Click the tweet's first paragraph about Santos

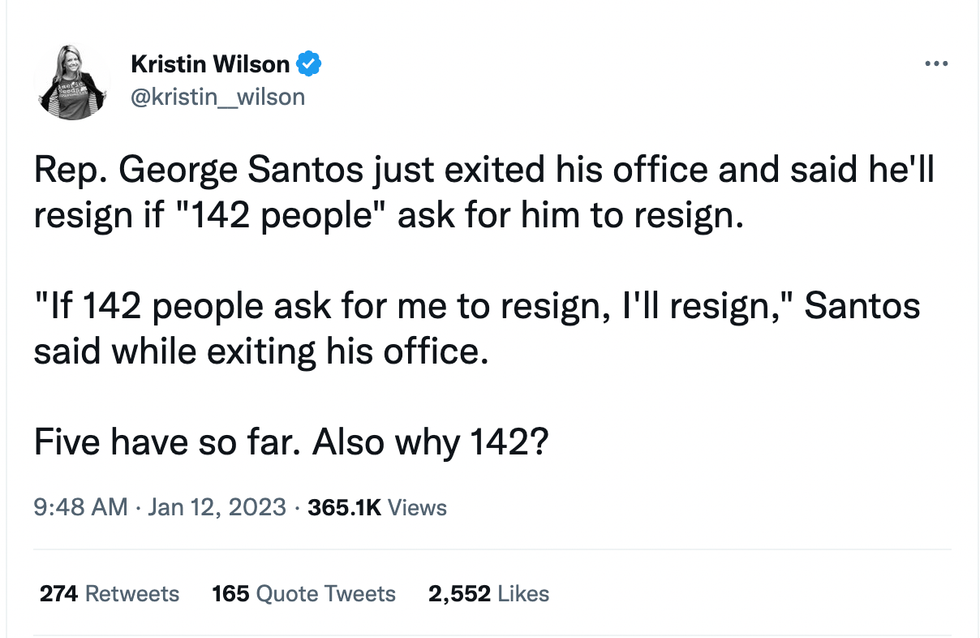(x=484, y=194)
